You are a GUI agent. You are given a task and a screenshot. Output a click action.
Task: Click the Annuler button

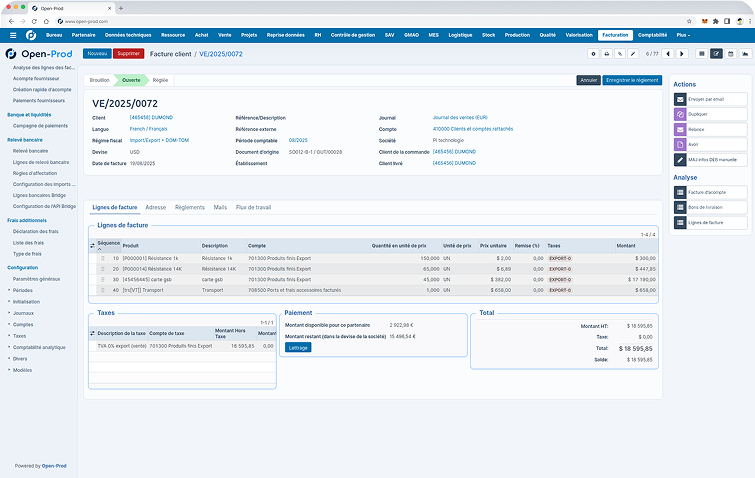point(588,80)
